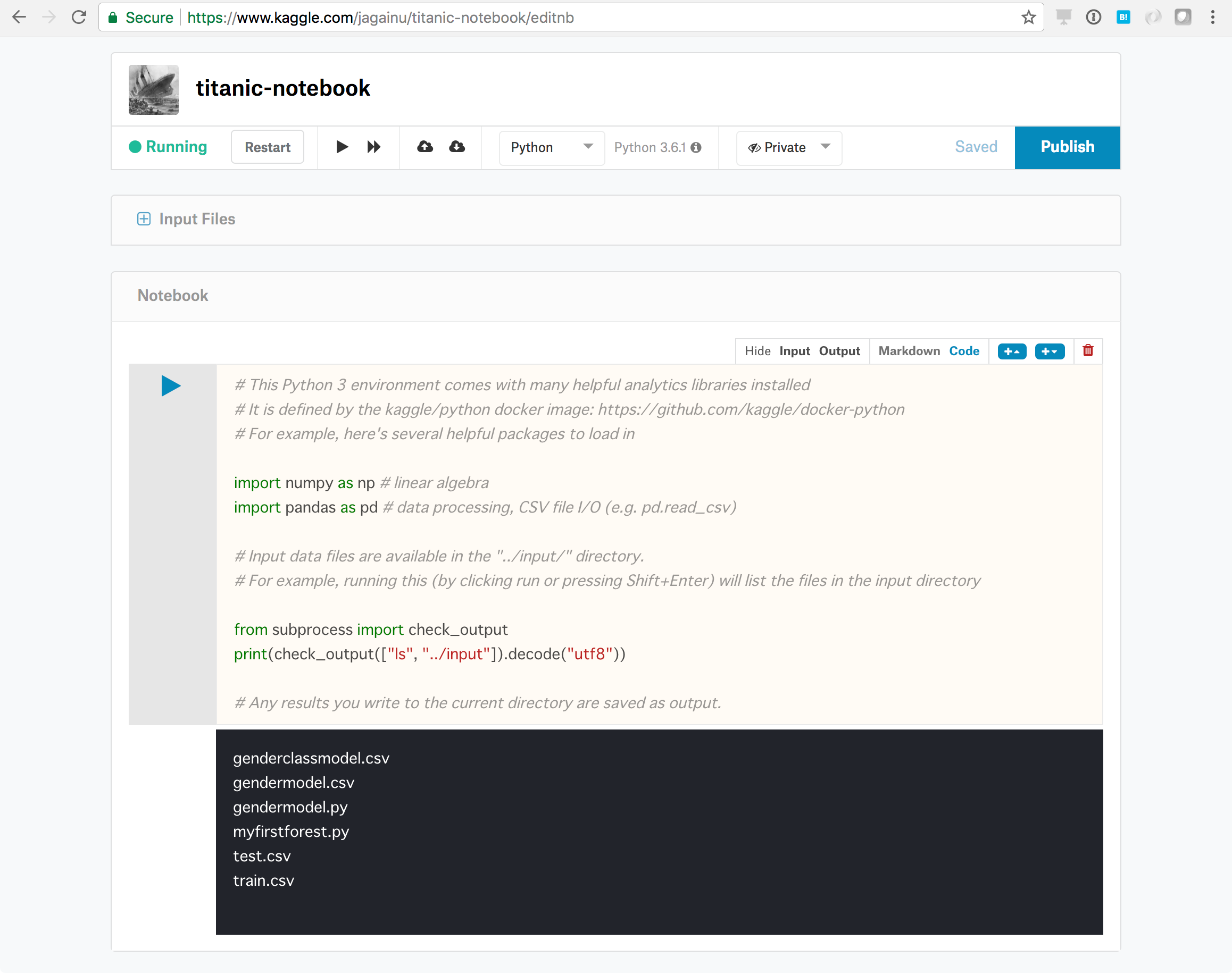
Task: Delete the cell with the red trash icon
Action: coord(1087,351)
